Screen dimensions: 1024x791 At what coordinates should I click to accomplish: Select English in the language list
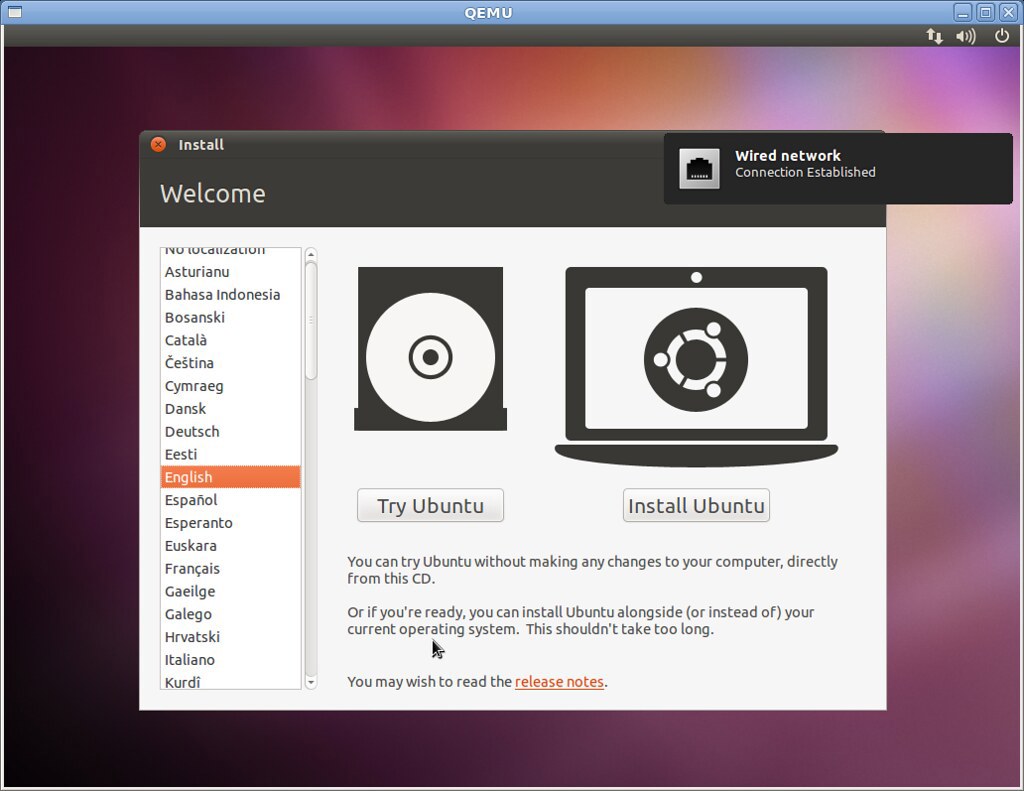231,477
